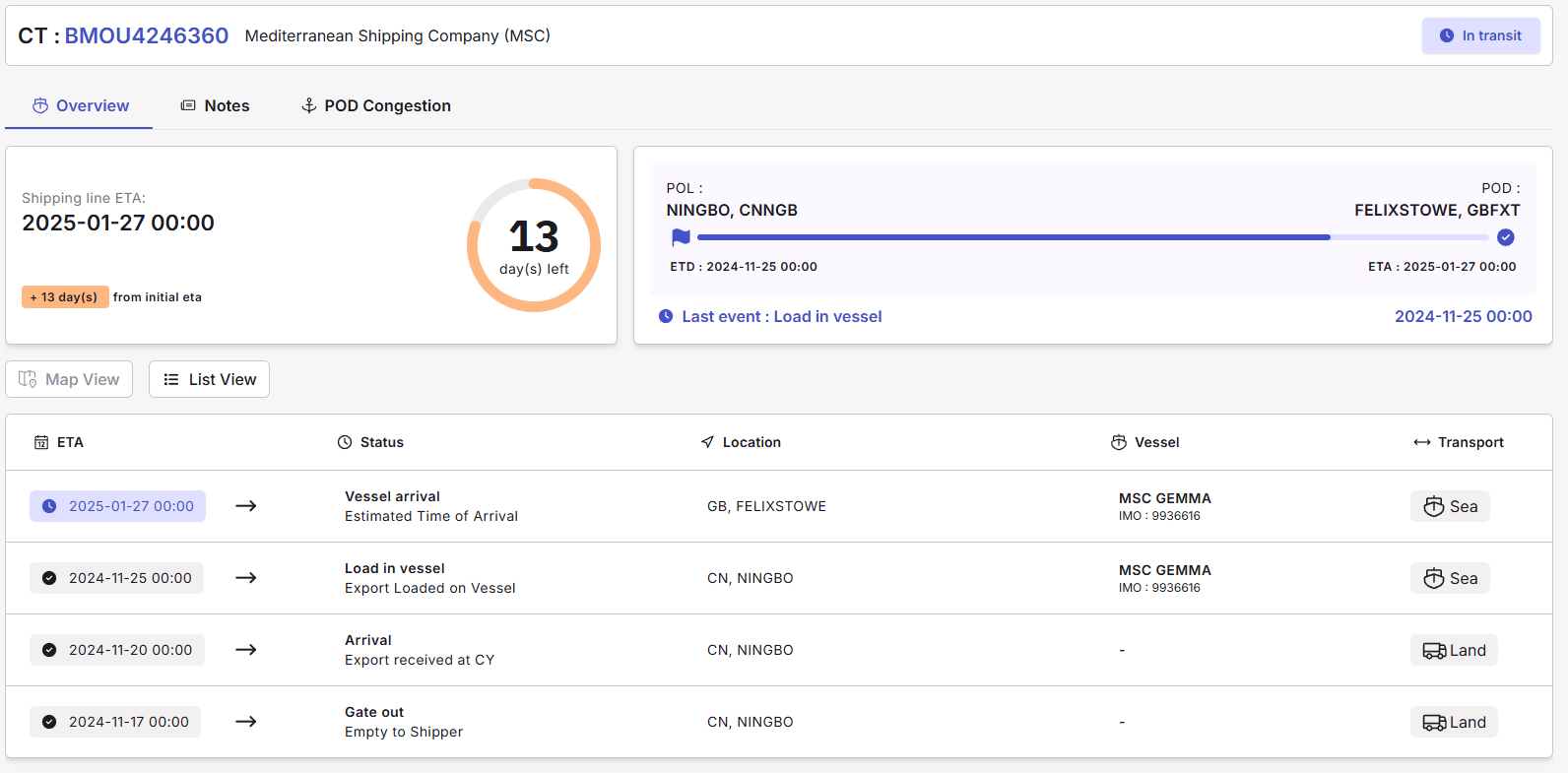Click the 13 days left circular gauge
This screenshot has height=773, width=1568.
click(534, 245)
